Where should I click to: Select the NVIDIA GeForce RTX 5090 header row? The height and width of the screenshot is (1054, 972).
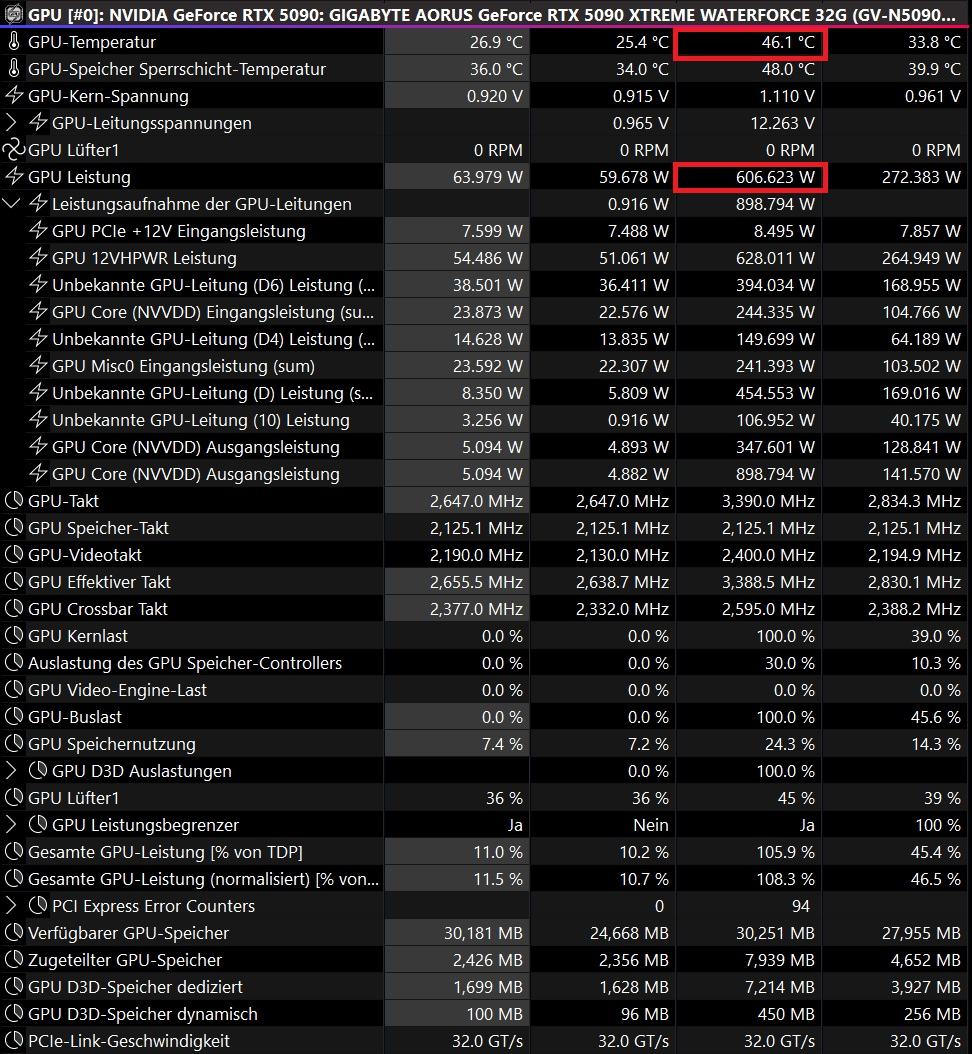click(x=486, y=13)
